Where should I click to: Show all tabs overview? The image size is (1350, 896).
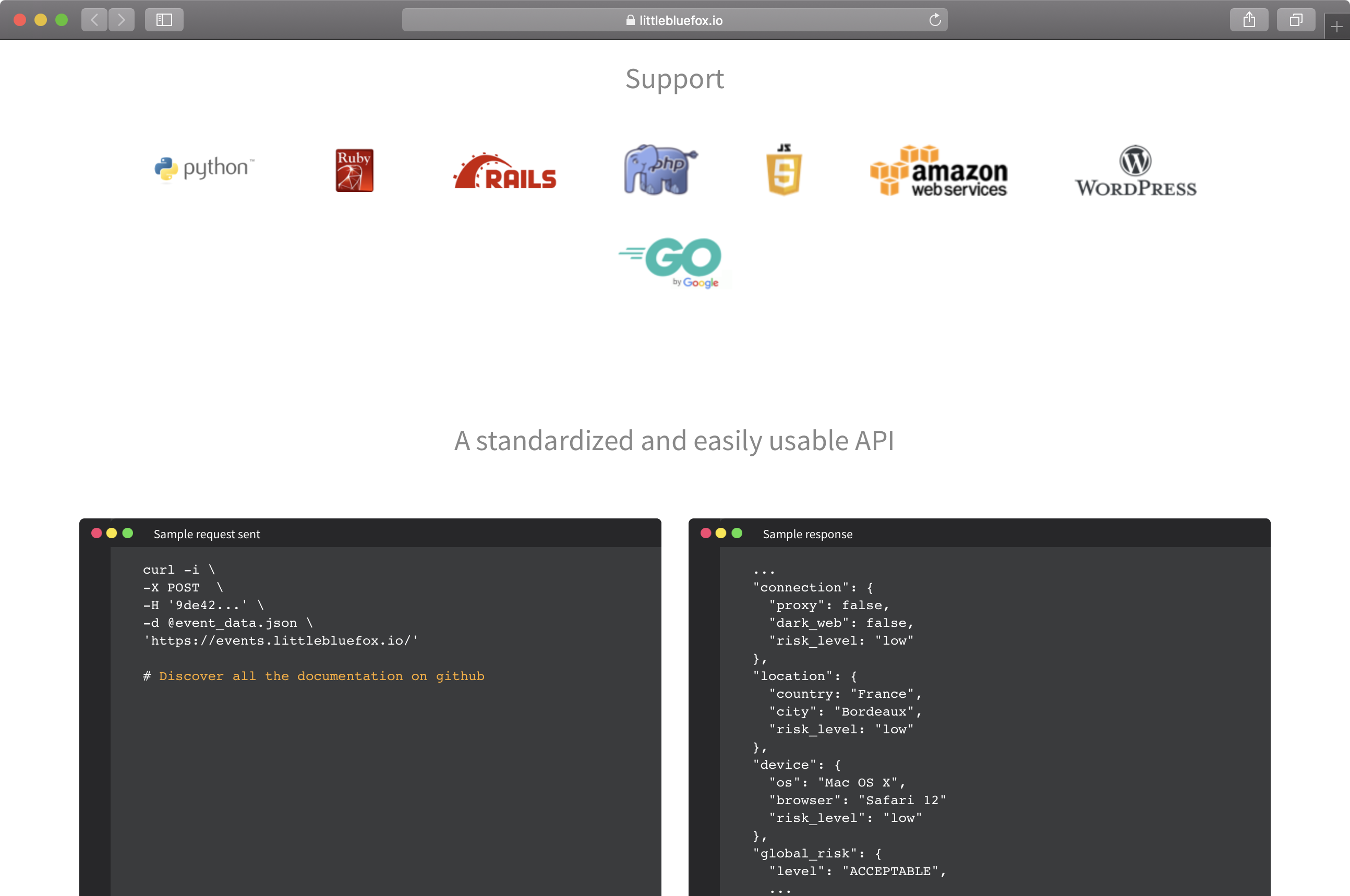pos(1296,20)
